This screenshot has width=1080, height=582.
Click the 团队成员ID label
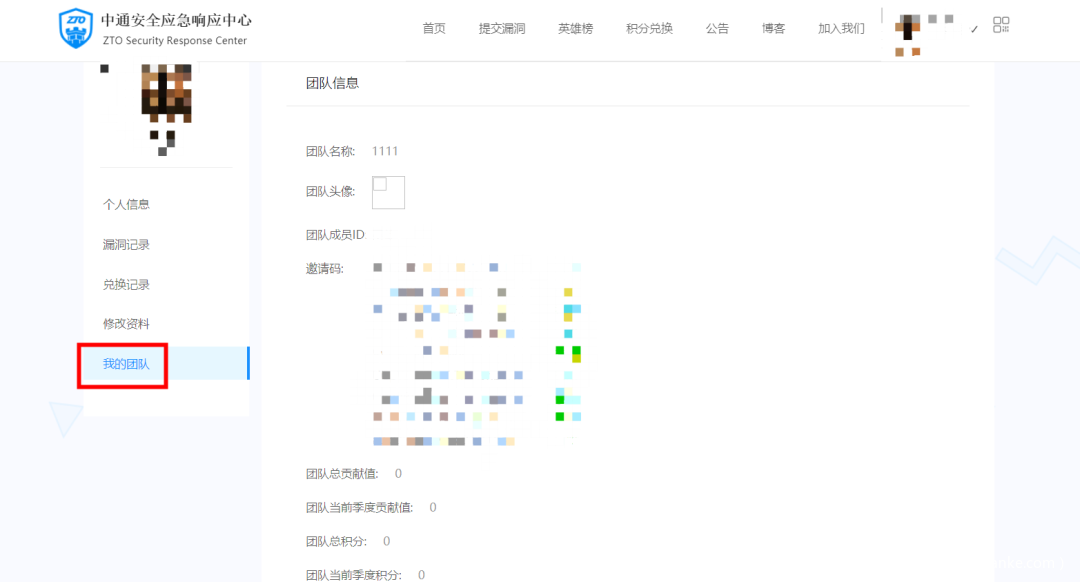pos(335,235)
